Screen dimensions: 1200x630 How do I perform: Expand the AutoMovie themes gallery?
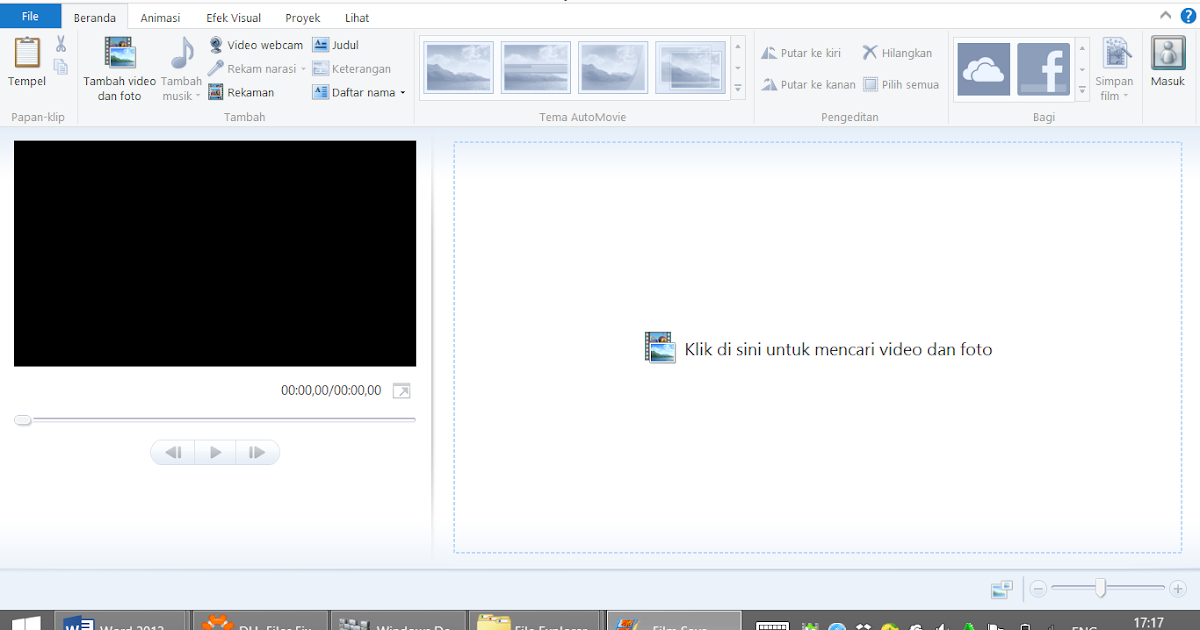pyautogui.click(x=738, y=89)
